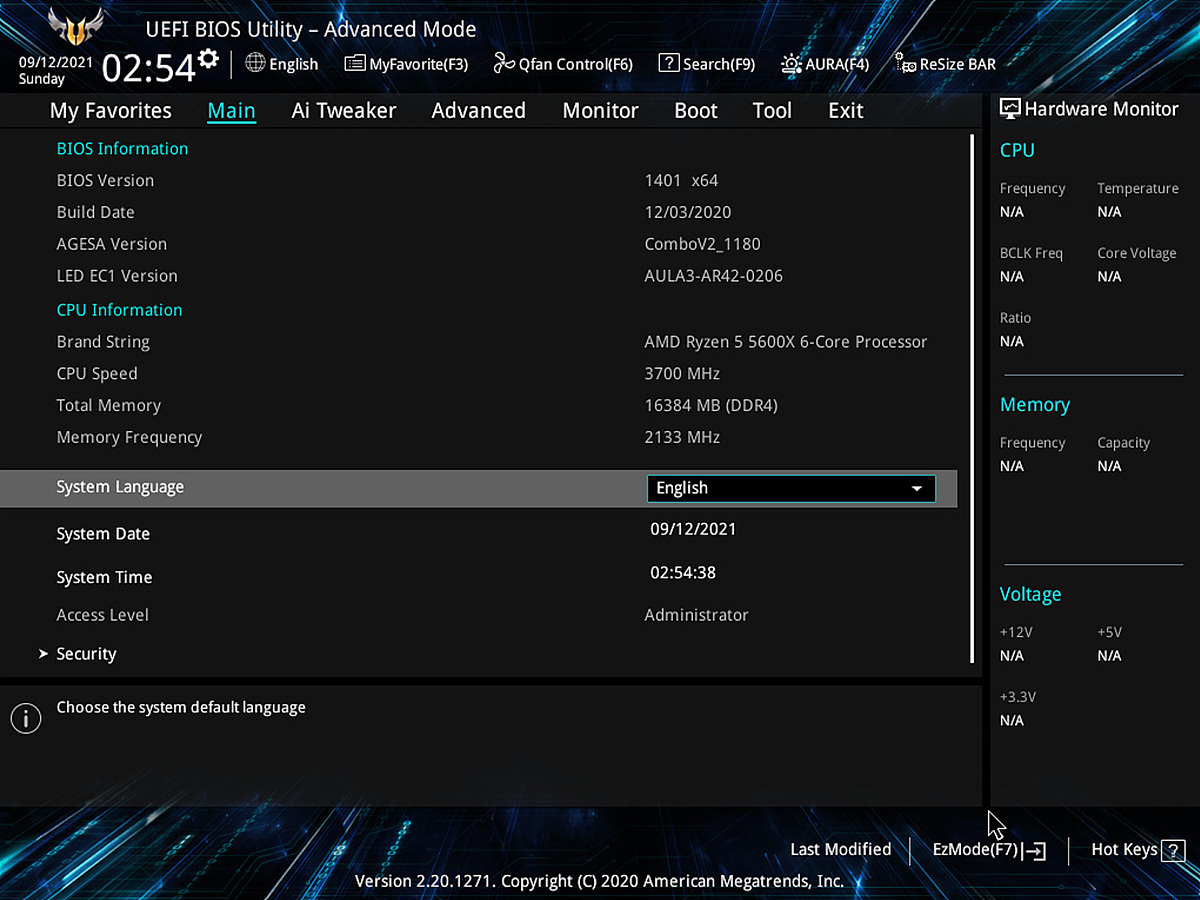Image resolution: width=1200 pixels, height=900 pixels.
Task: Click the globe language icon
Action: point(255,63)
